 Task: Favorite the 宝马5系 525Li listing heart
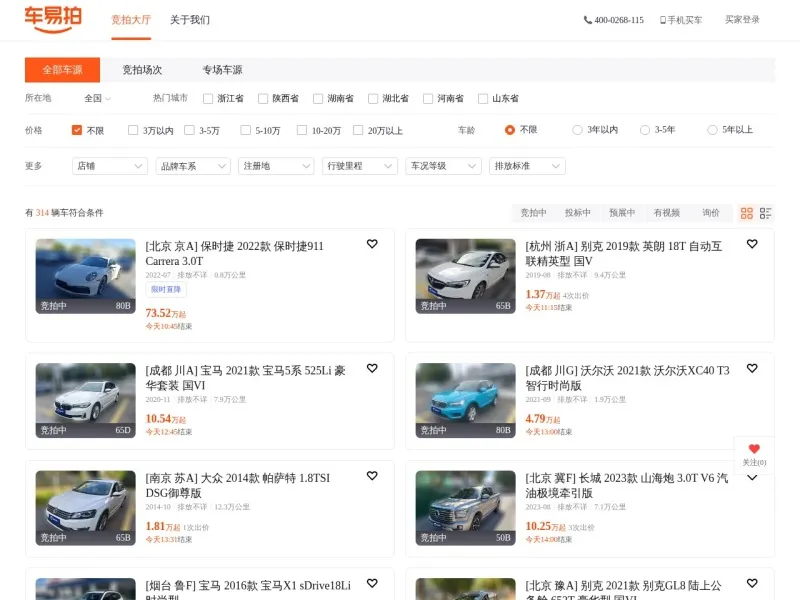point(372,368)
